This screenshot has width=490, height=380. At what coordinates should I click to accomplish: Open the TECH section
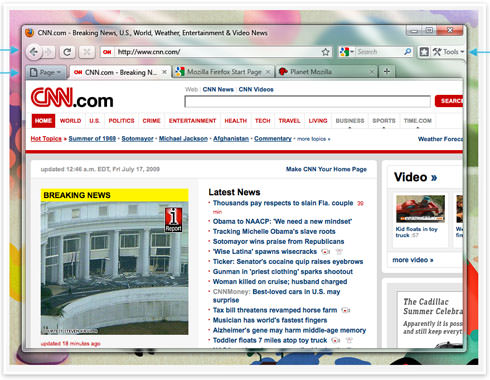[x=263, y=121]
